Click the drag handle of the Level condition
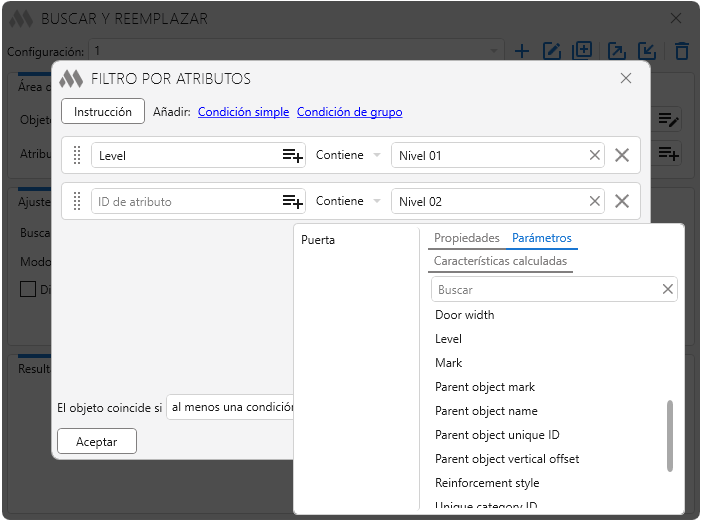The height and width of the screenshot is (522, 702). [x=77, y=155]
